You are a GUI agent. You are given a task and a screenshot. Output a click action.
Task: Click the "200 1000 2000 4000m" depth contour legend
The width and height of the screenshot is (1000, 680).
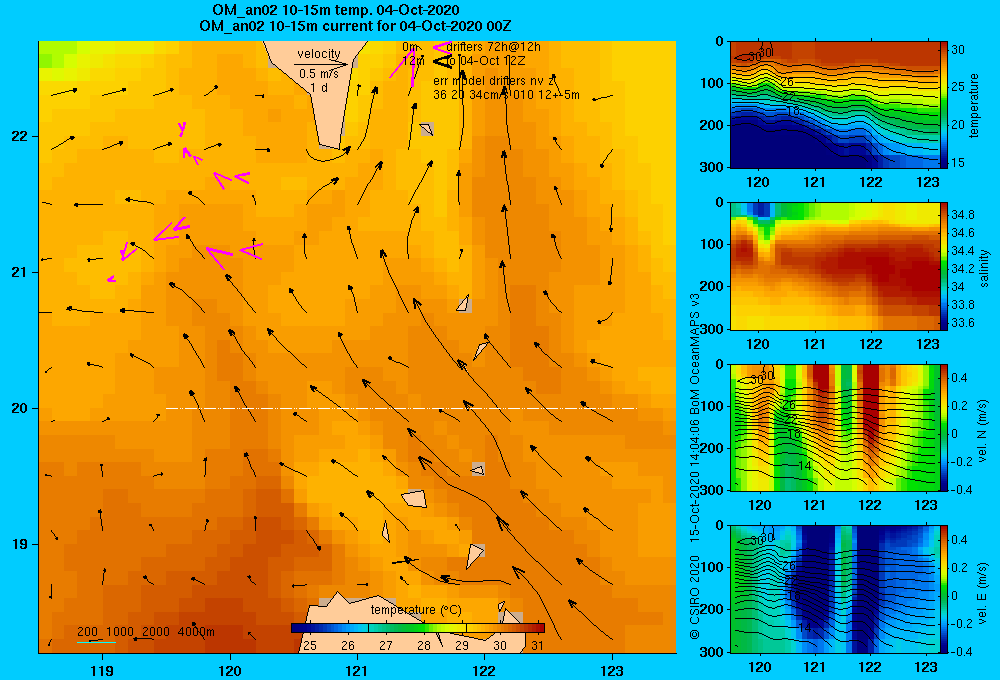[145, 632]
